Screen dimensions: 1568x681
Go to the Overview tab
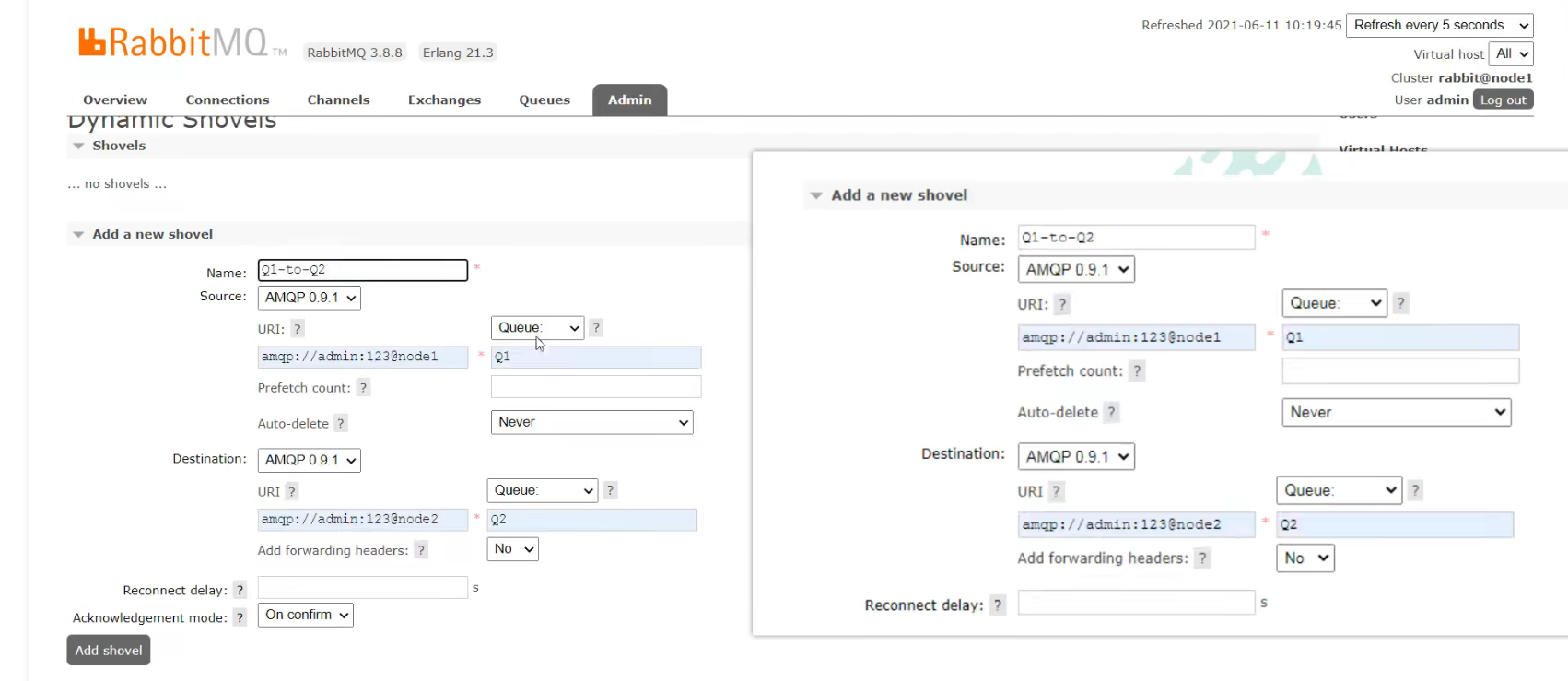[115, 100]
